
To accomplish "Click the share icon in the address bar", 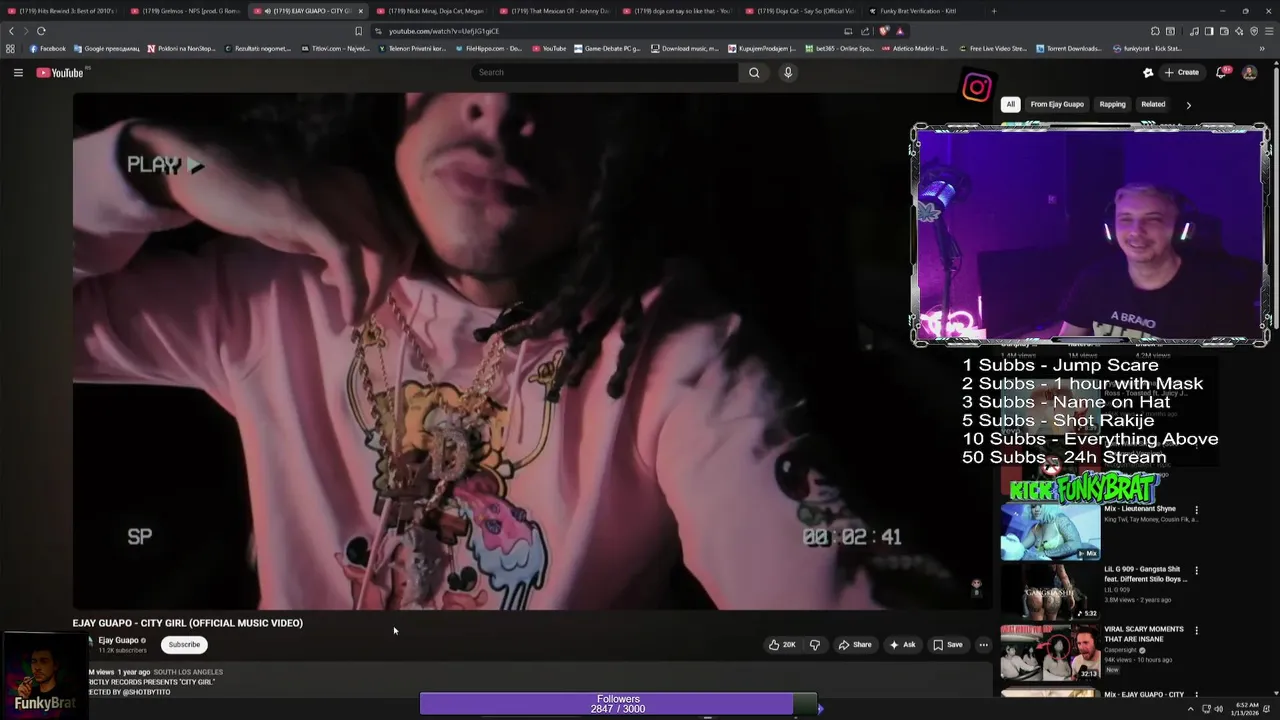I will point(865,31).
